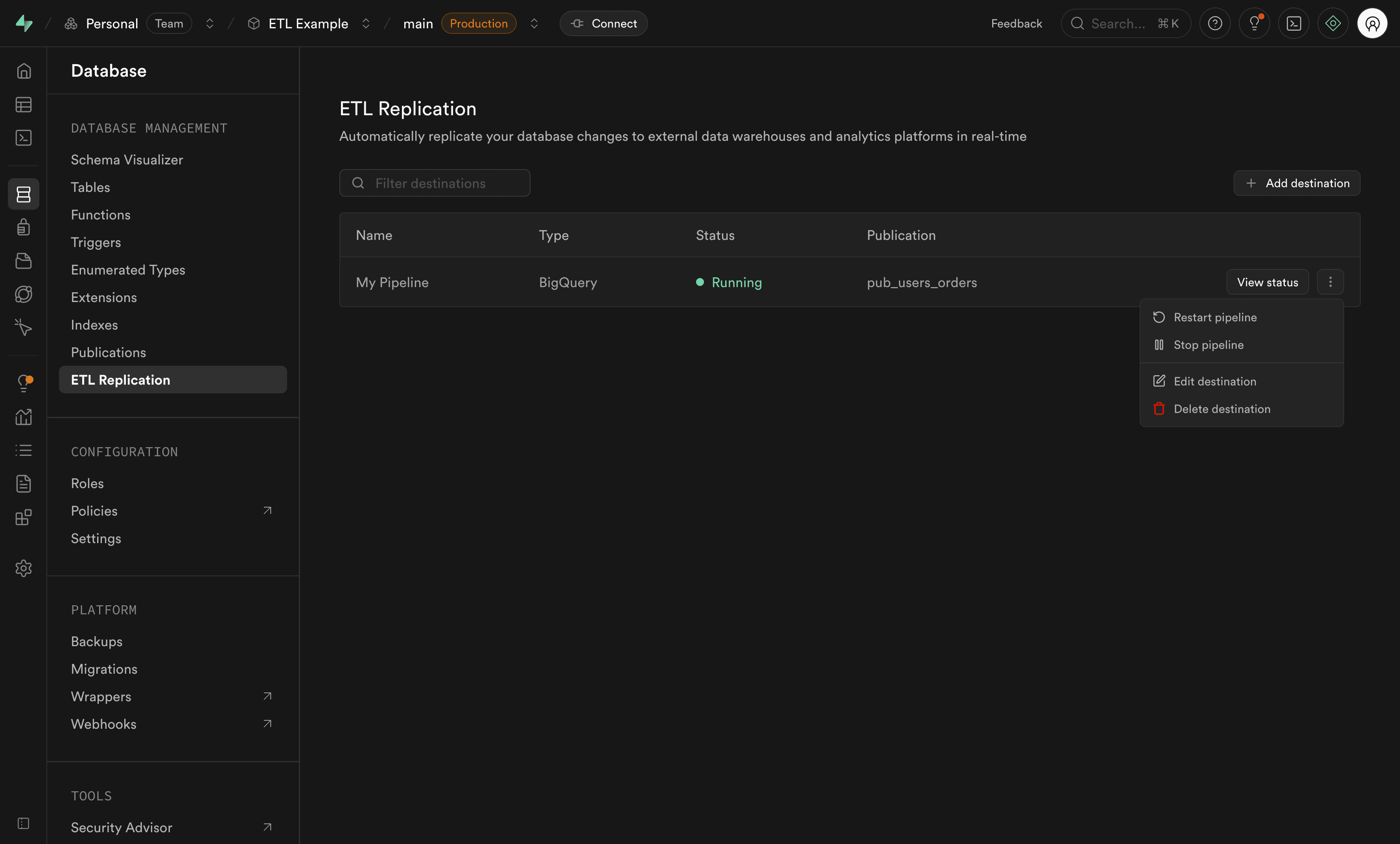Open the notifications bulb in the top bar
1400x844 pixels.
(1254, 23)
